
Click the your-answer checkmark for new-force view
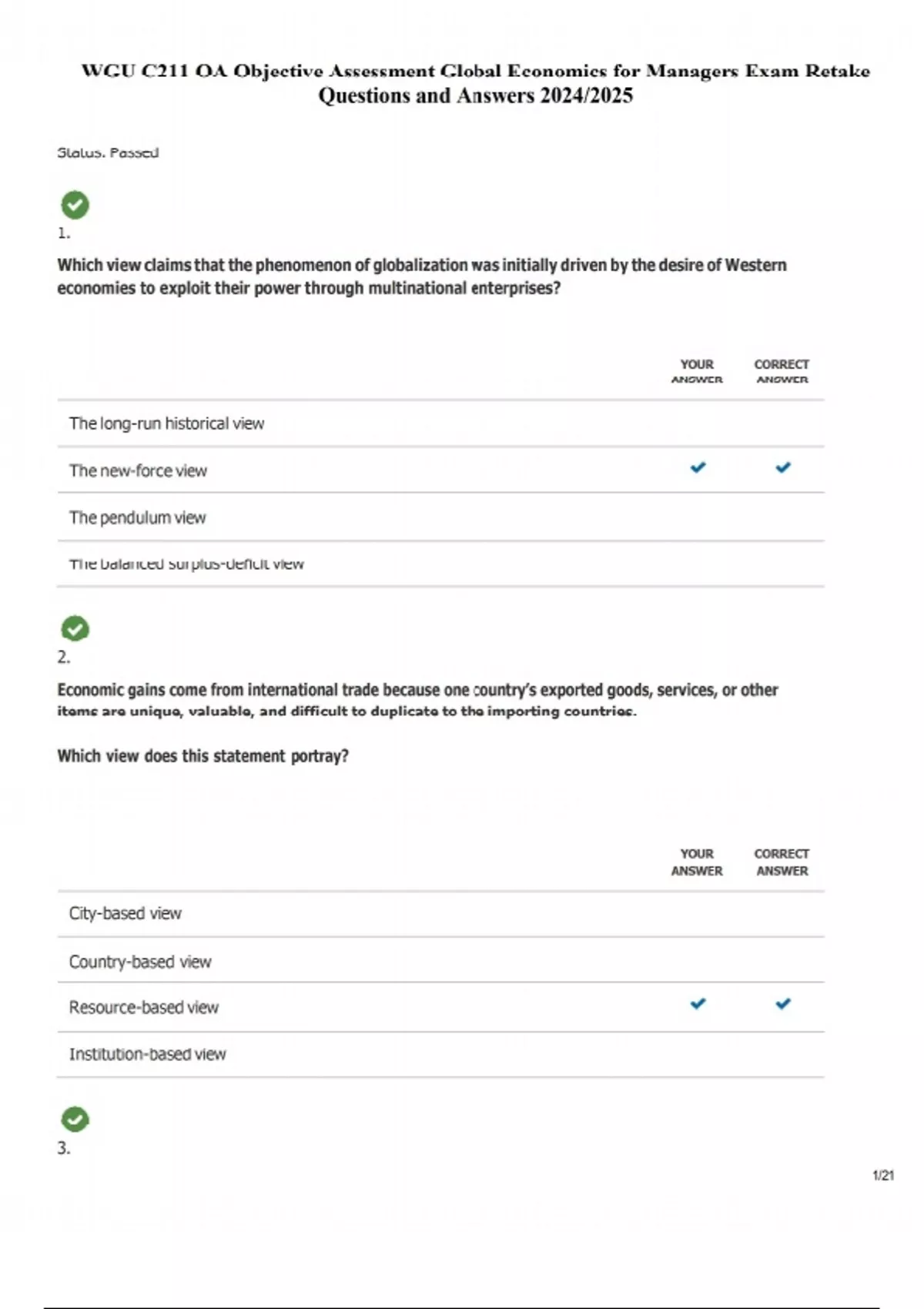698,467
